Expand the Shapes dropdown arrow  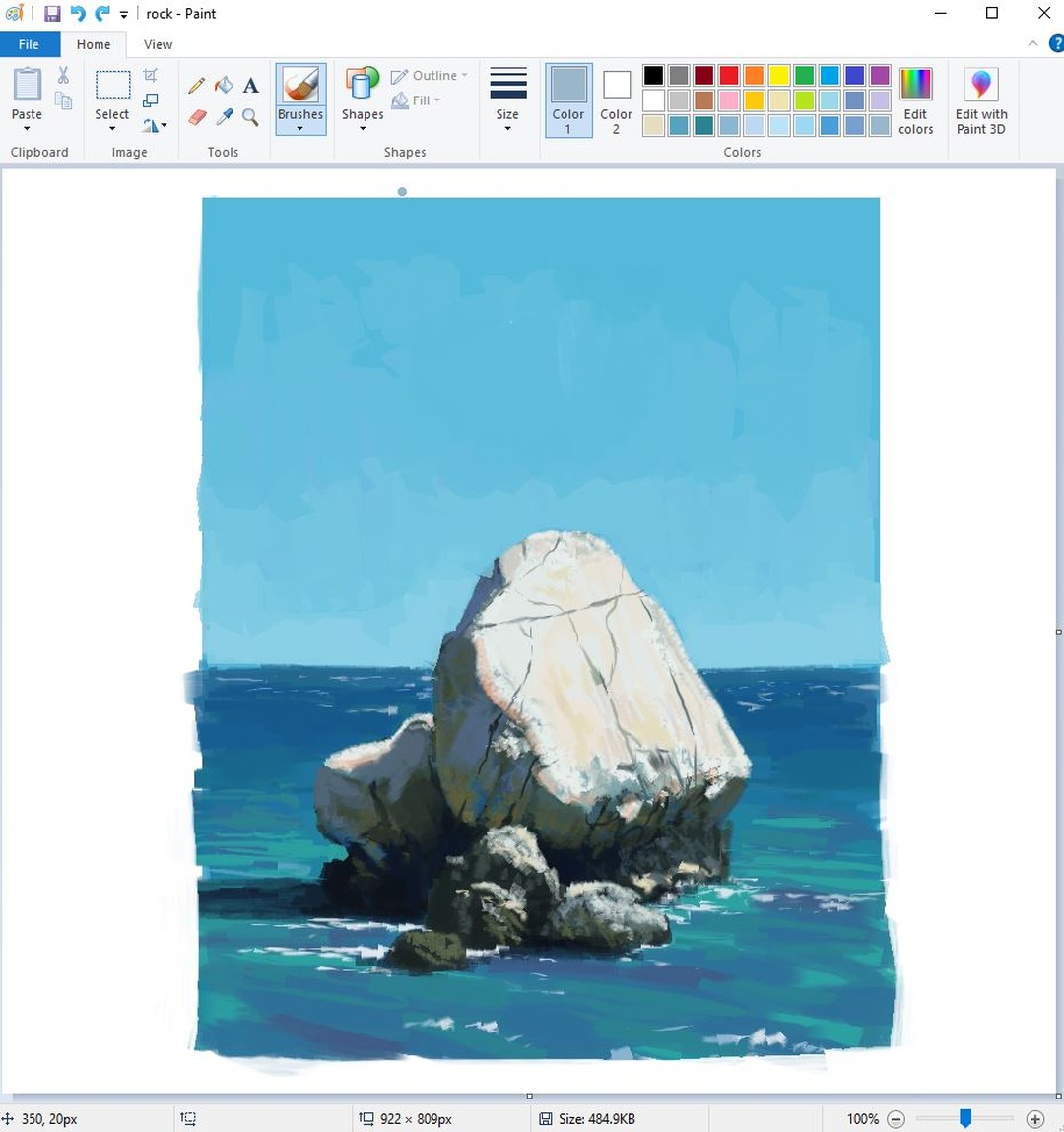[363, 129]
